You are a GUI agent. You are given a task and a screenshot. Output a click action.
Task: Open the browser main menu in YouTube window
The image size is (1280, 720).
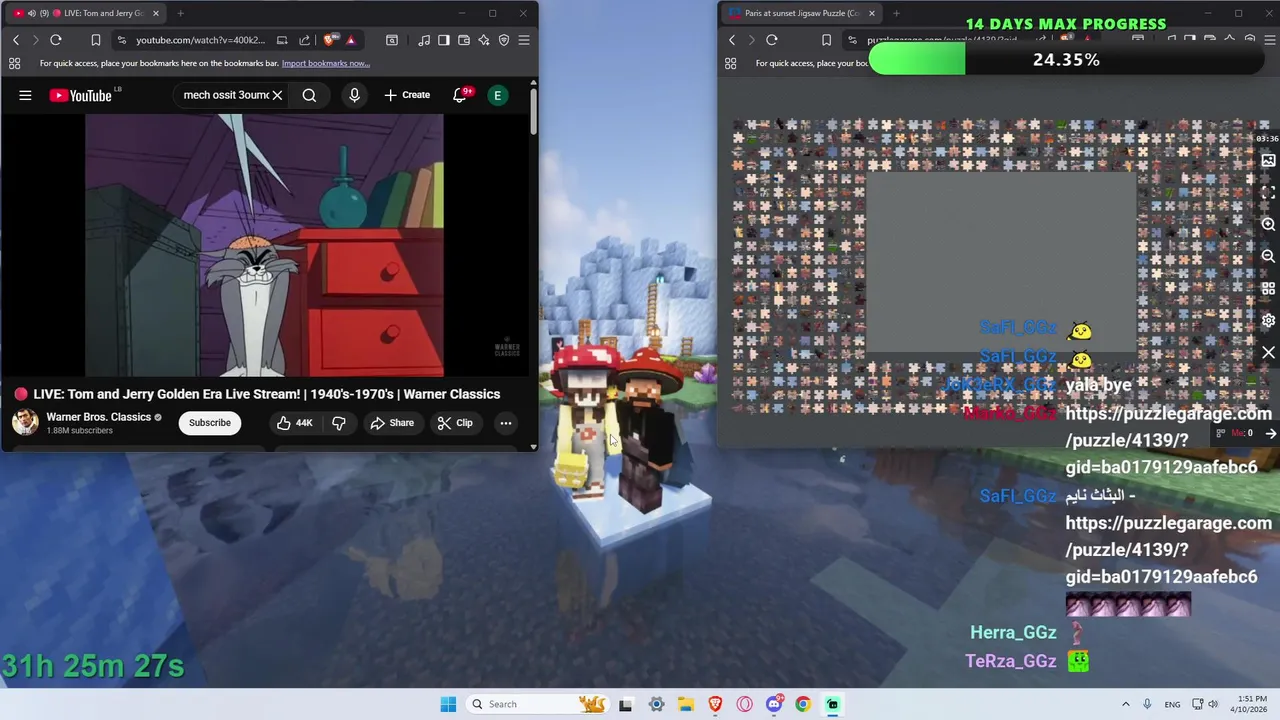(x=524, y=40)
